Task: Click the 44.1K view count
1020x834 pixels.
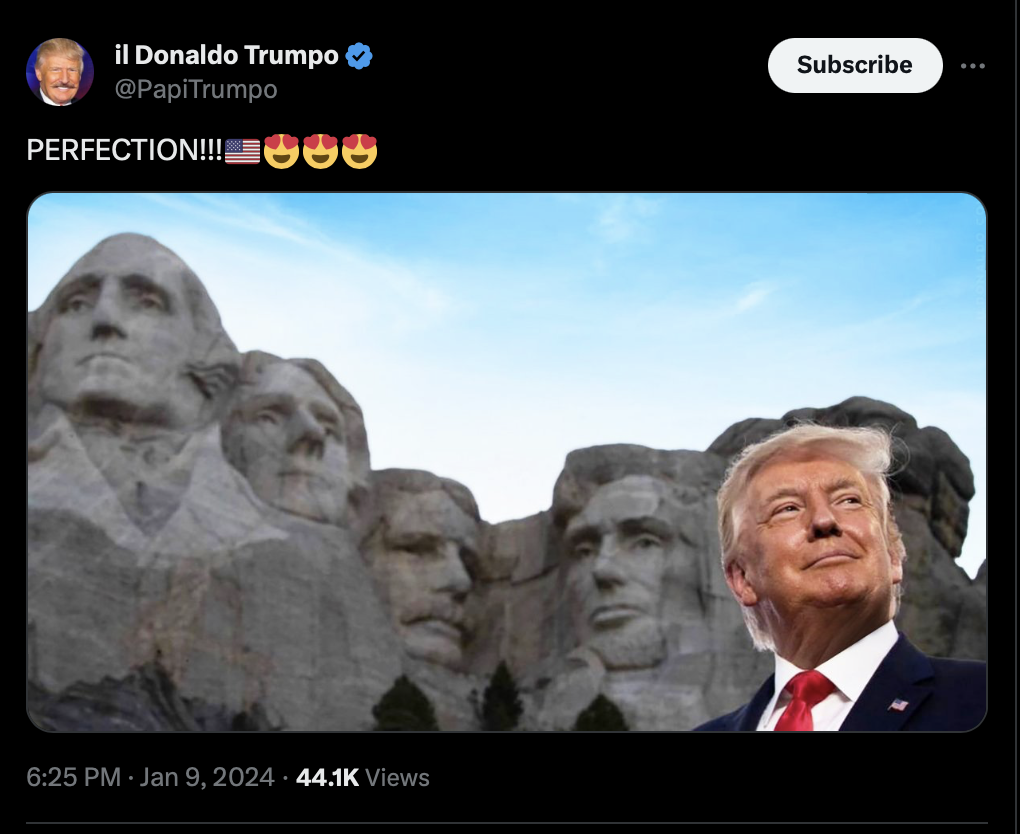Action: pos(327,777)
